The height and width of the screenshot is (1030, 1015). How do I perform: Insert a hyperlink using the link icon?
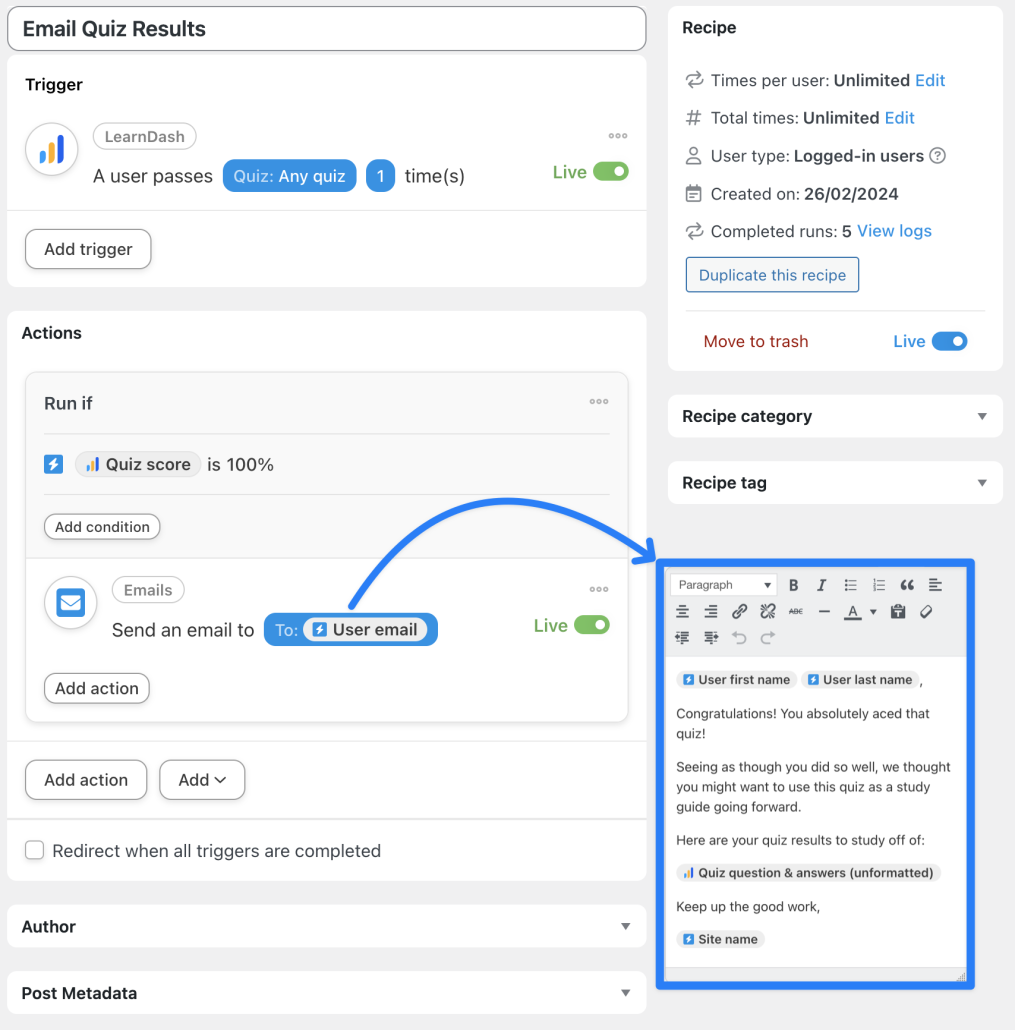click(739, 612)
